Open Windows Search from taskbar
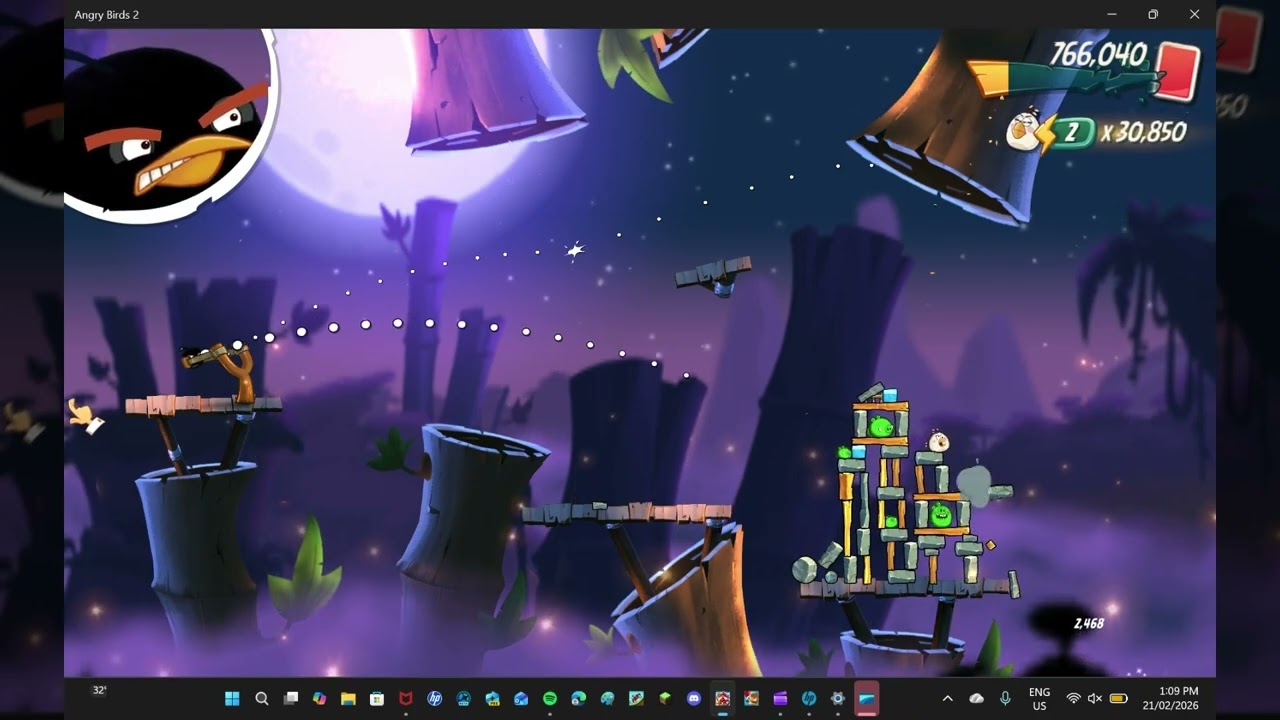Viewport: 1280px width, 720px height. 262,698
